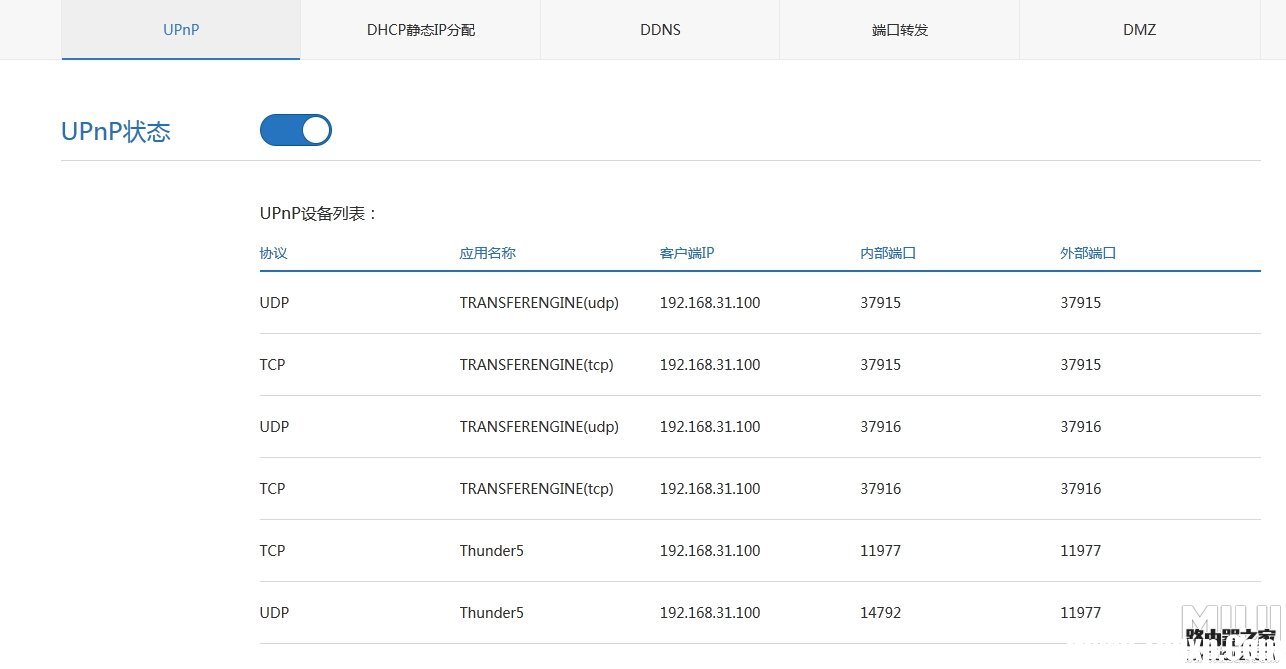Select TRANSFERENGINE(tcp) entry with port 37916

pos(536,489)
